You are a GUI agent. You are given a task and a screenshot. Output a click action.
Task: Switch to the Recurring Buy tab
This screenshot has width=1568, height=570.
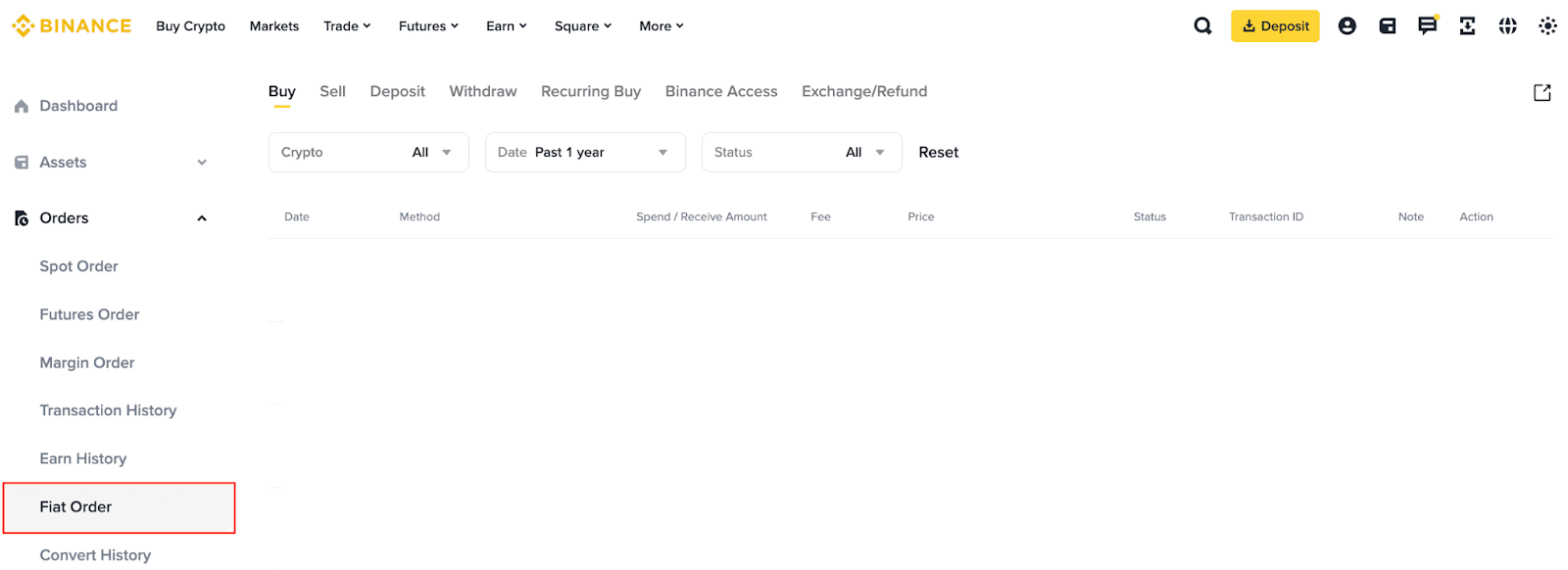(x=591, y=91)
